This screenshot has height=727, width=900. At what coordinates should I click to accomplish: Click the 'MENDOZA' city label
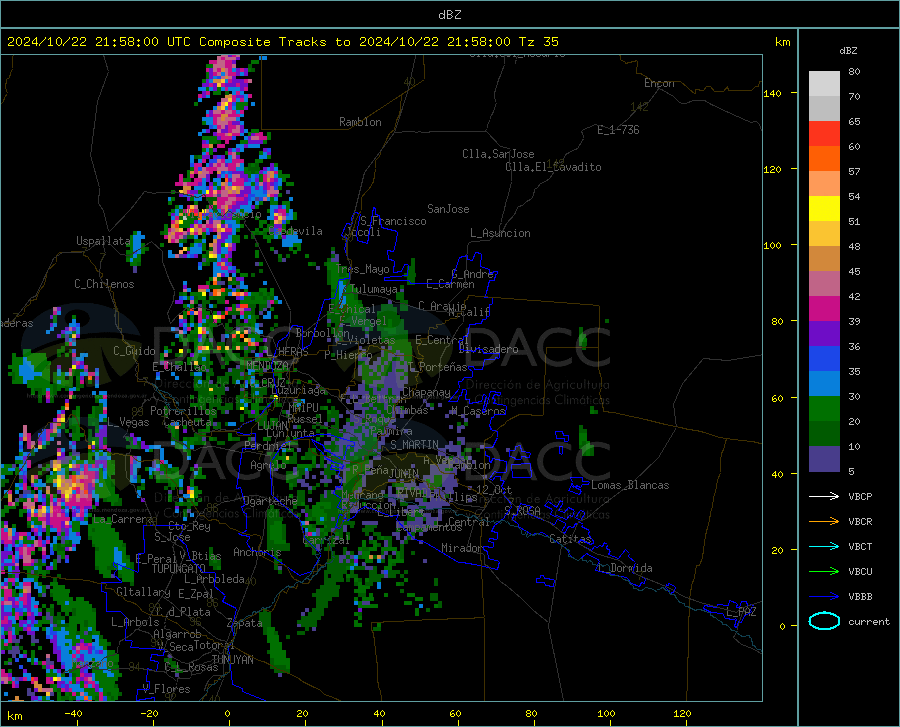tap(267, 365)
